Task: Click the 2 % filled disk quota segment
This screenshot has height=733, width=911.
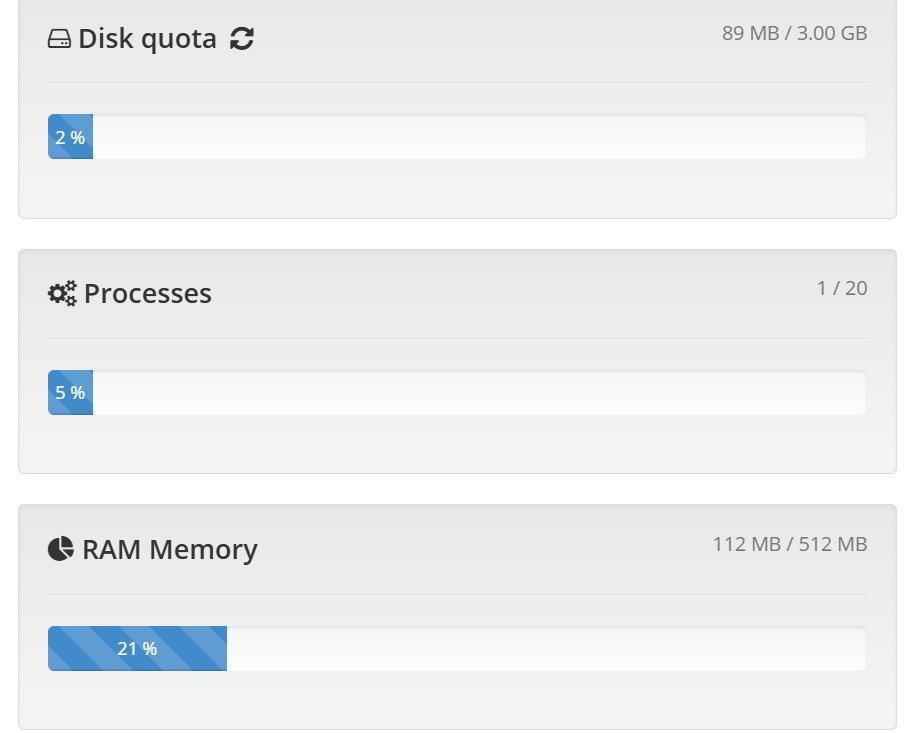Action: (70, 137)
